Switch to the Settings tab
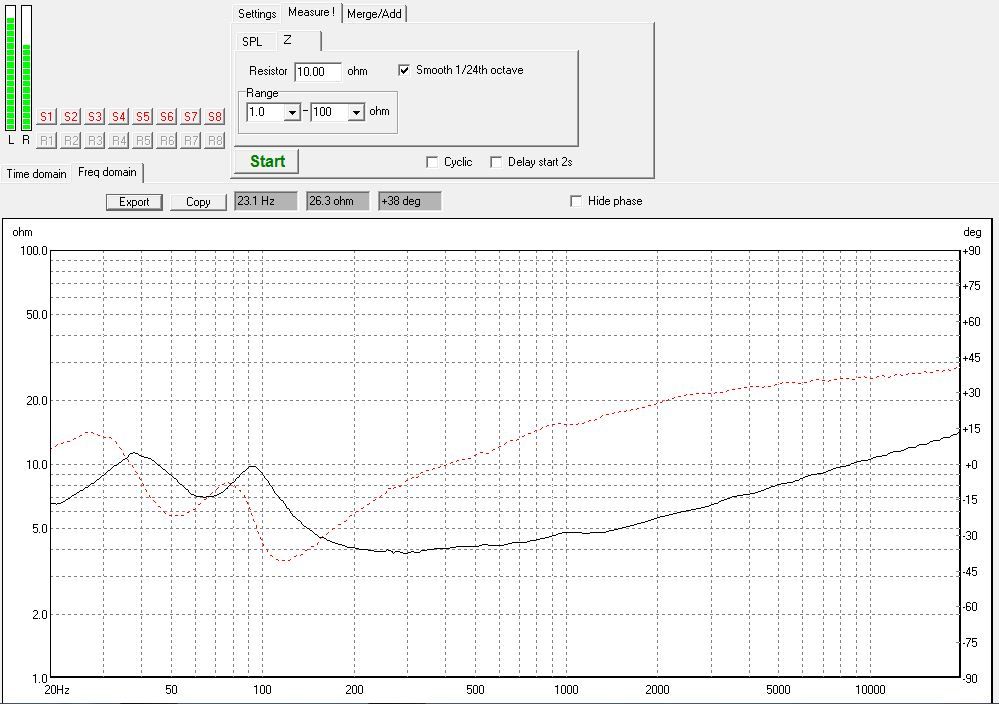The height and width of the screenshot is (704, 999). pos(257,14)
